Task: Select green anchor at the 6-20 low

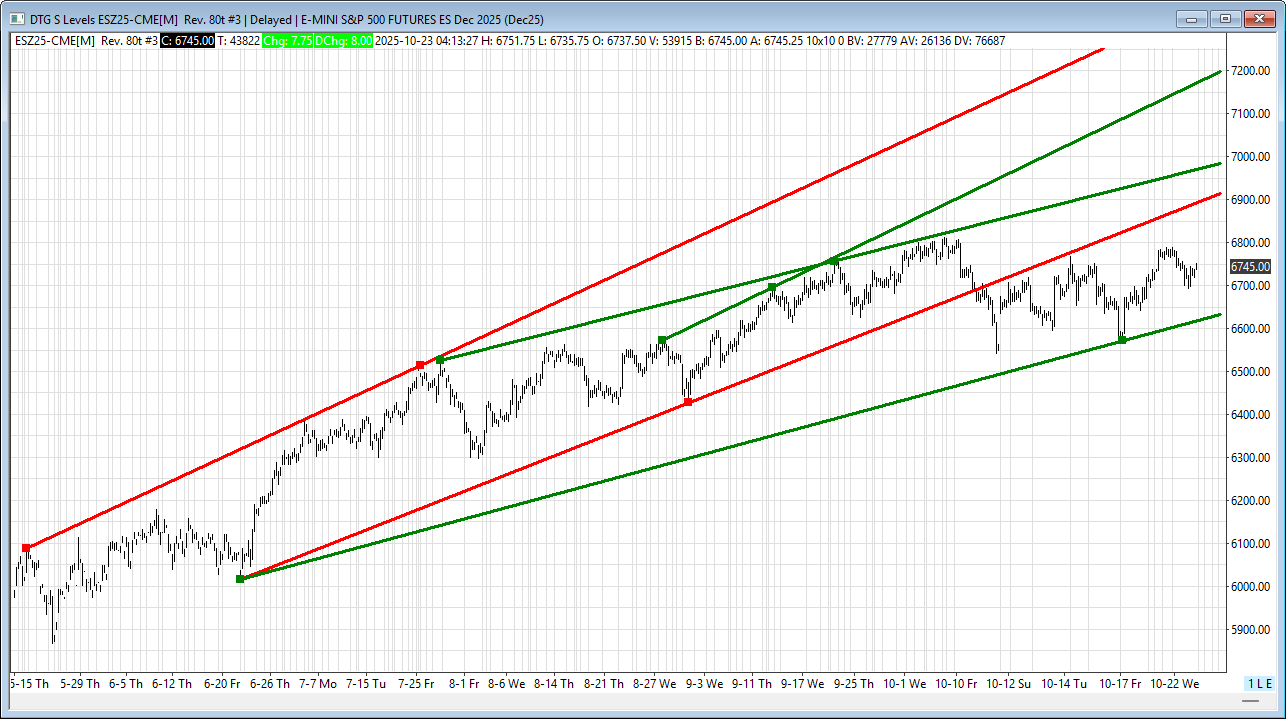Action: point(240,579)
